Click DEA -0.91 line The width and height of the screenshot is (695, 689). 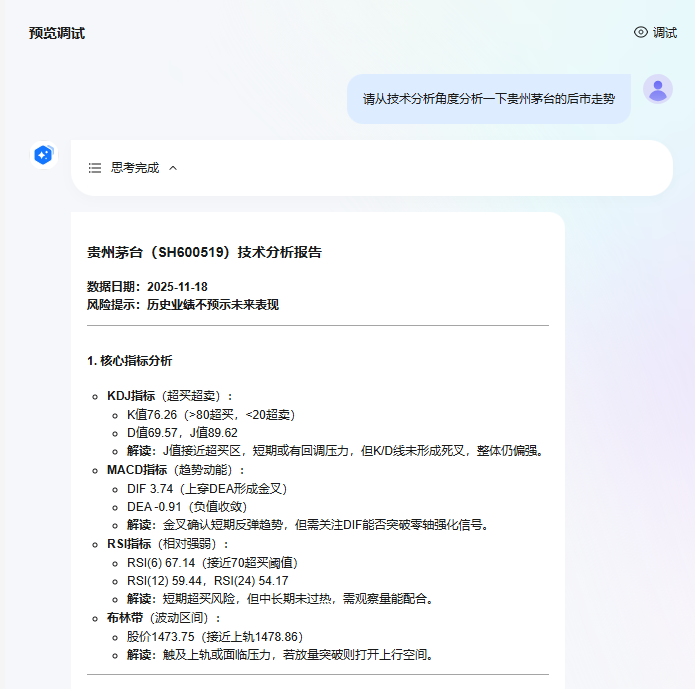pyautogui.click(x=187, y=507)
